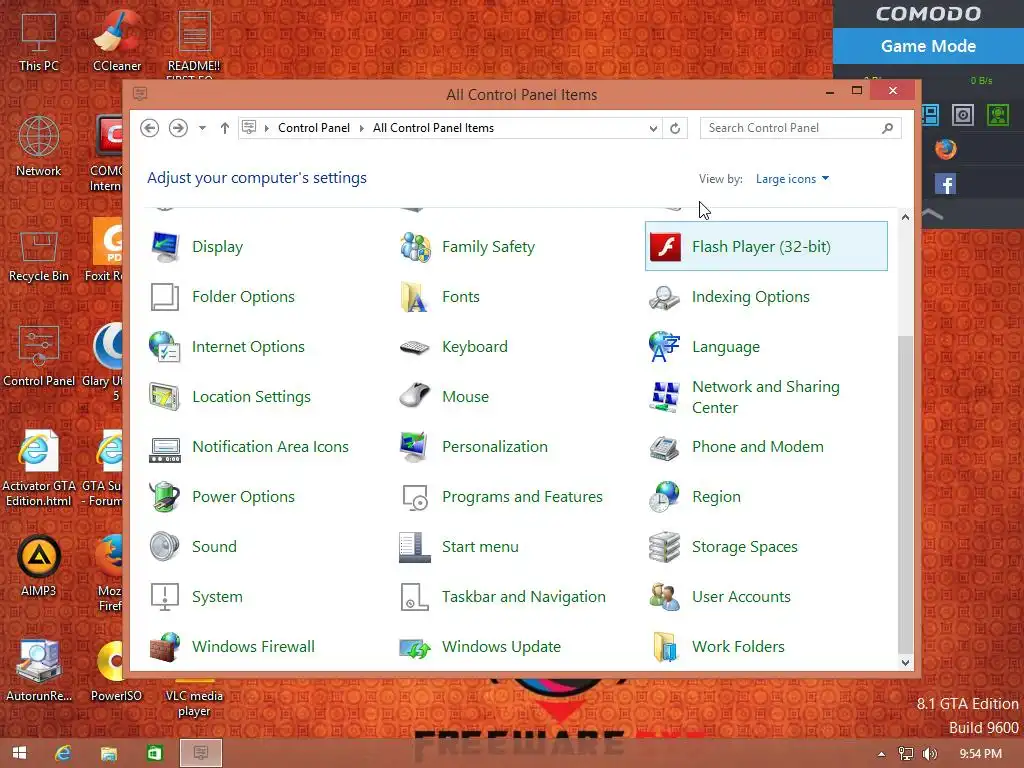Open the View by Large icons dropdown
1024x768 pixels.
792,179
